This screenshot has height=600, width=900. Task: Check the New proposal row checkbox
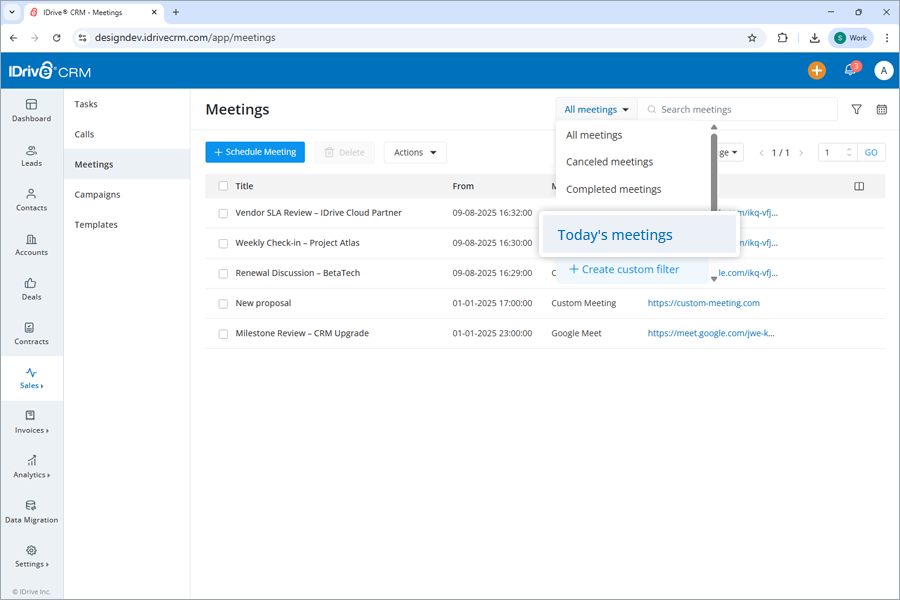pos(222,302)
